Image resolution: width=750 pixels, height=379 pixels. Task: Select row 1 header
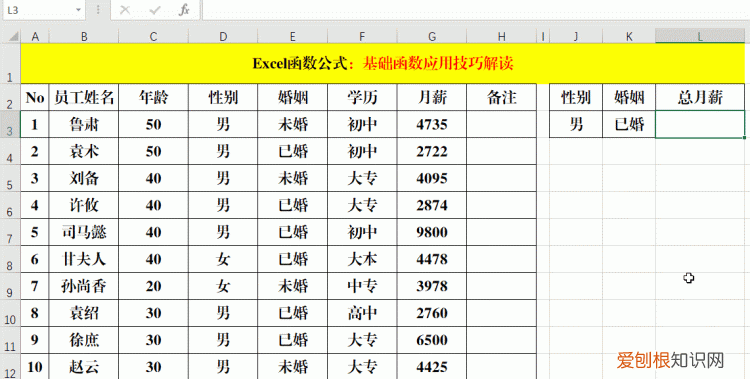(10, 64)
